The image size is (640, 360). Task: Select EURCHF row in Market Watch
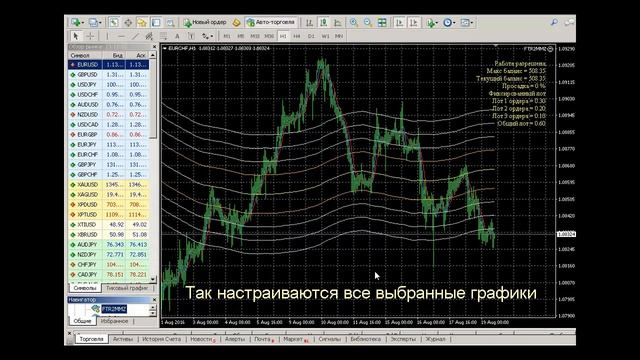[x=109, y=155]
